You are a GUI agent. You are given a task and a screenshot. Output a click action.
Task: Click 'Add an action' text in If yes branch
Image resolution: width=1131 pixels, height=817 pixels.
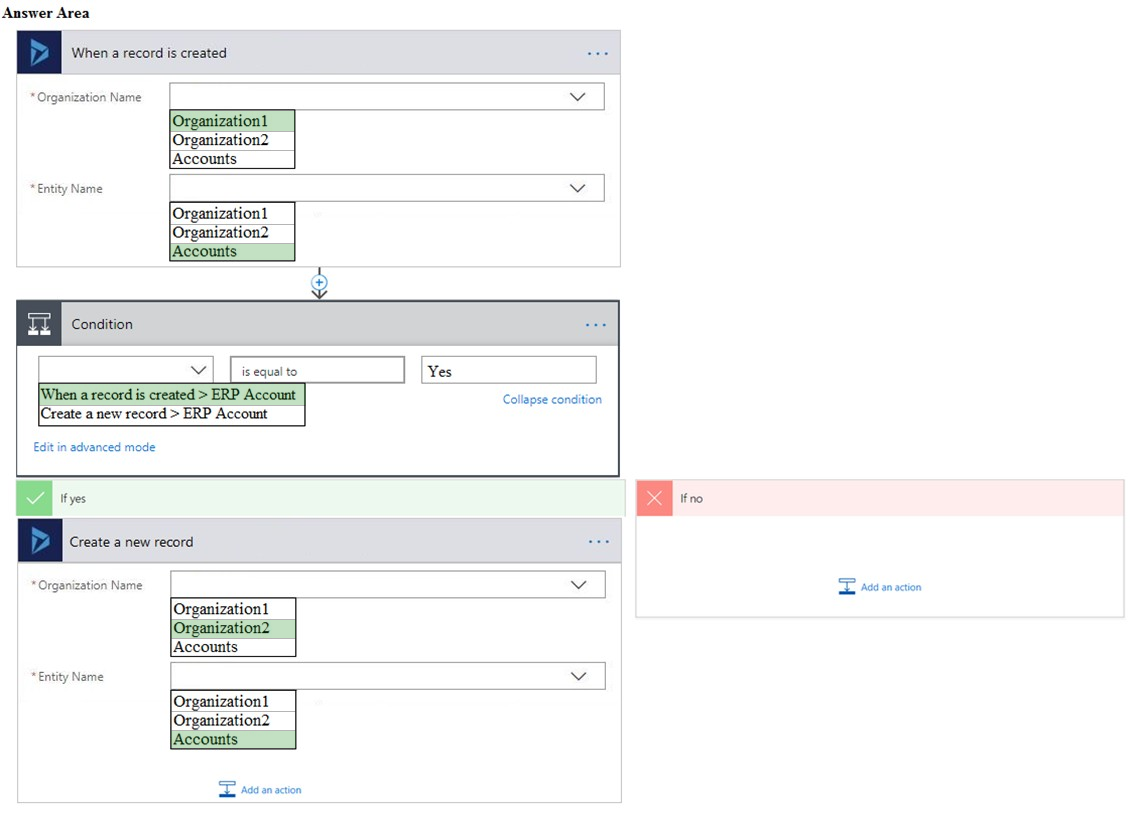point(271,790)
